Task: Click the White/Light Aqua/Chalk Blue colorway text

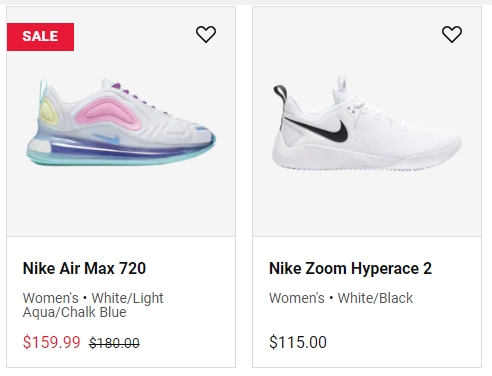Action: (93, 305)
